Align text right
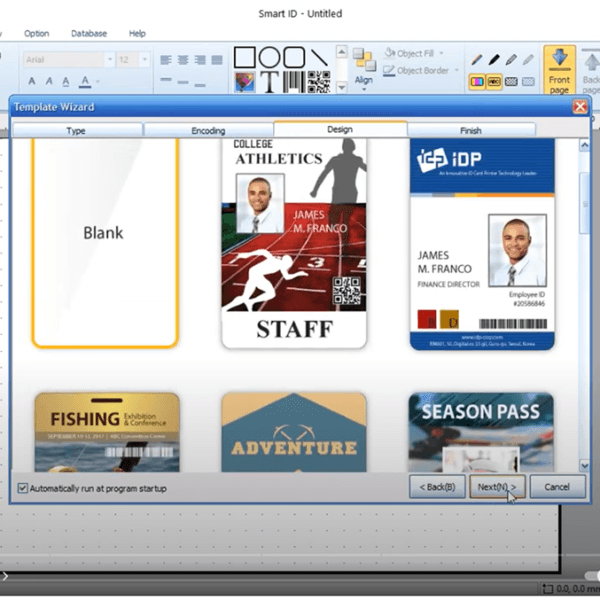Image resolution: width=600 pixels, height=600 pixels. click(200, 60)
